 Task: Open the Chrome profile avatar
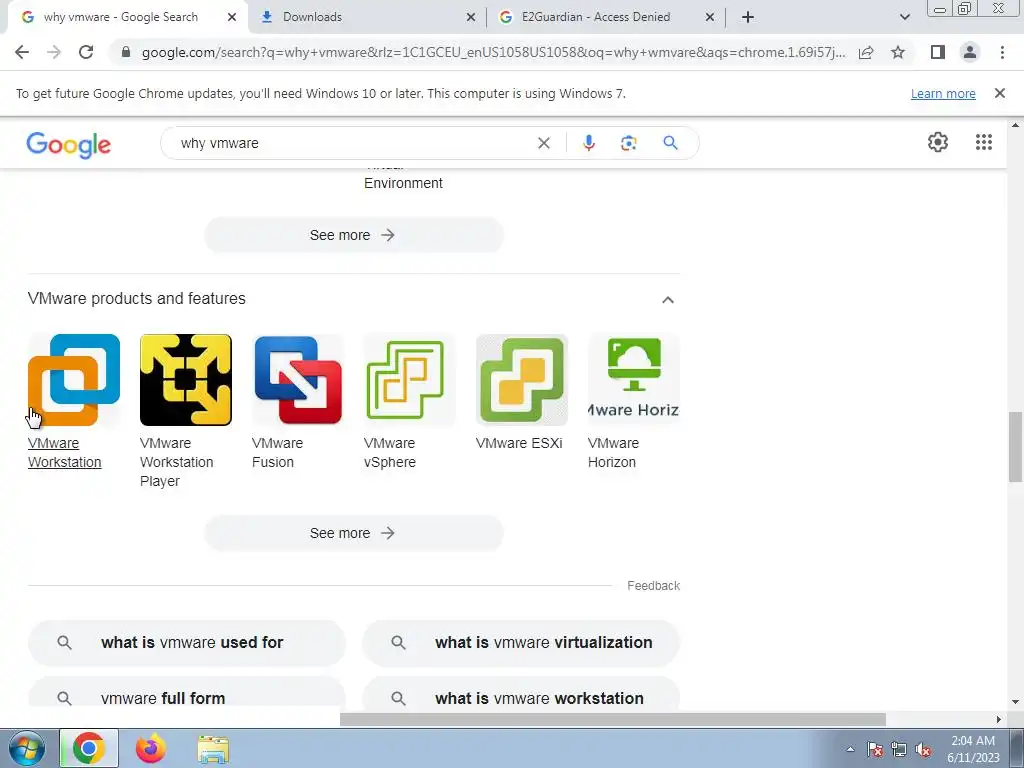tap(970, 52)
